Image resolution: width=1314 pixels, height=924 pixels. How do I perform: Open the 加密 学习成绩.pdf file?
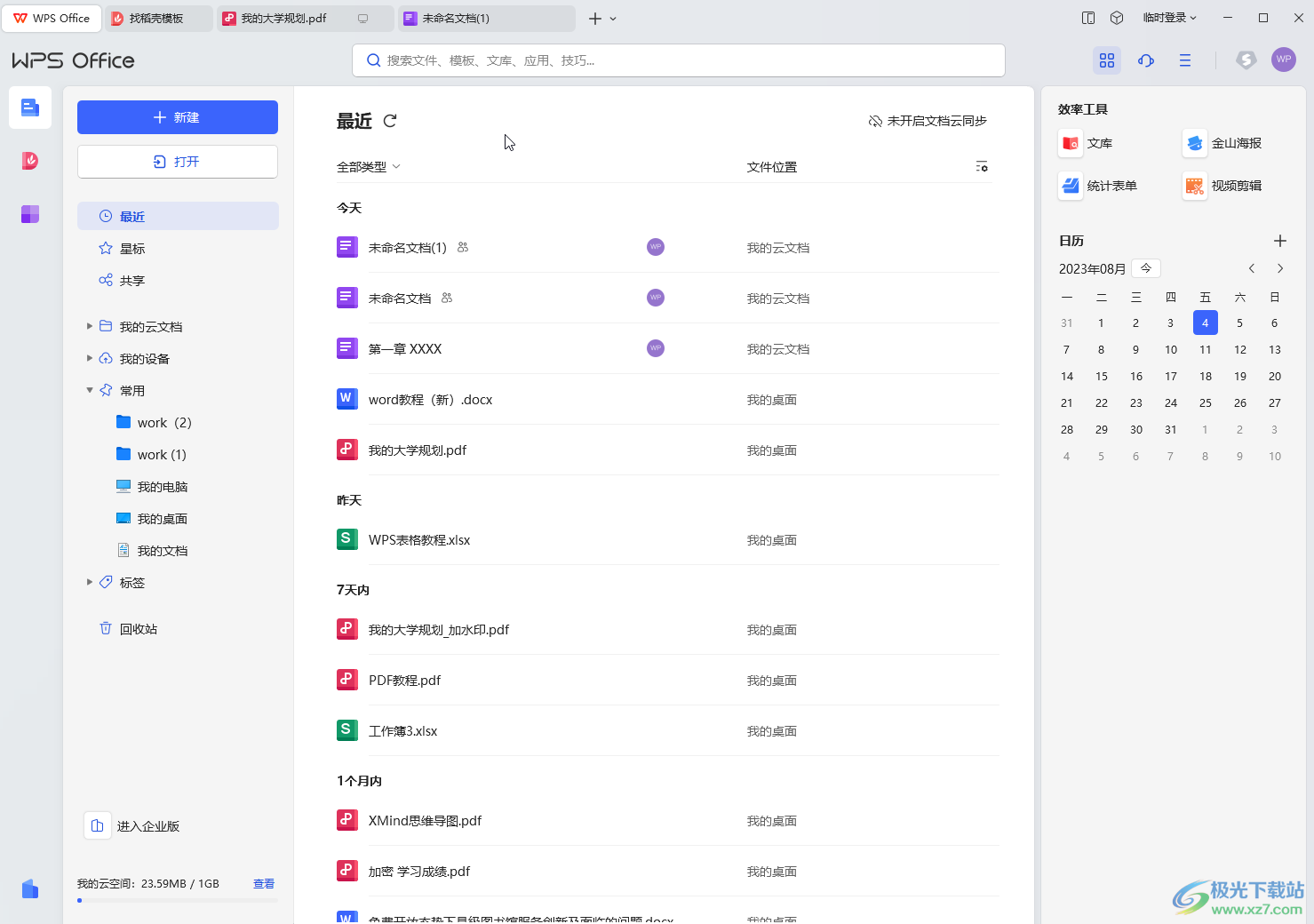click(667, 872)
